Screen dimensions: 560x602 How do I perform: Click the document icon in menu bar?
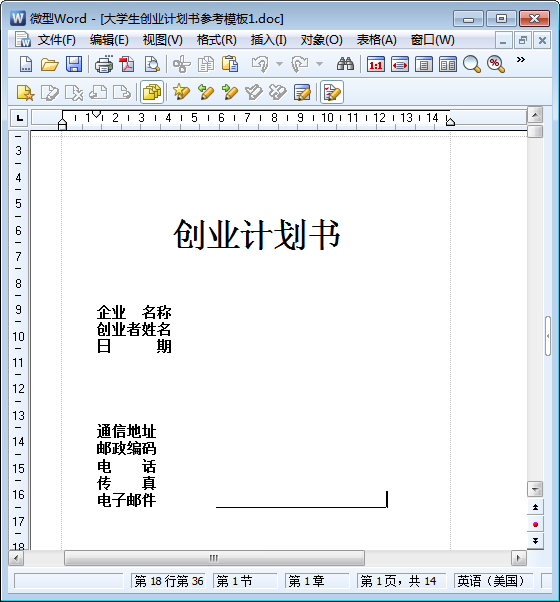point(23,40)
